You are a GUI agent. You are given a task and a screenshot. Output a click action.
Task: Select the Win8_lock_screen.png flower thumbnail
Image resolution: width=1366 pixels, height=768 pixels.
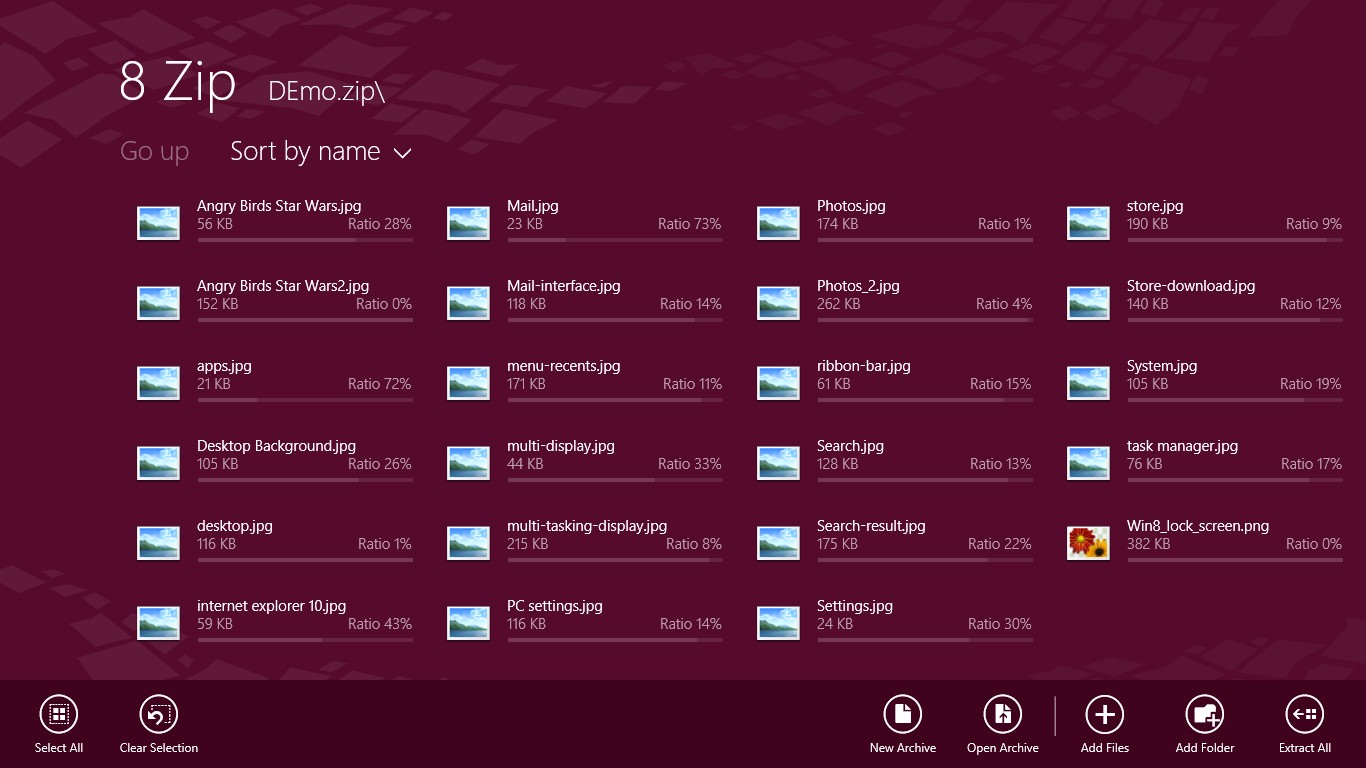[x=1088, y=543]
